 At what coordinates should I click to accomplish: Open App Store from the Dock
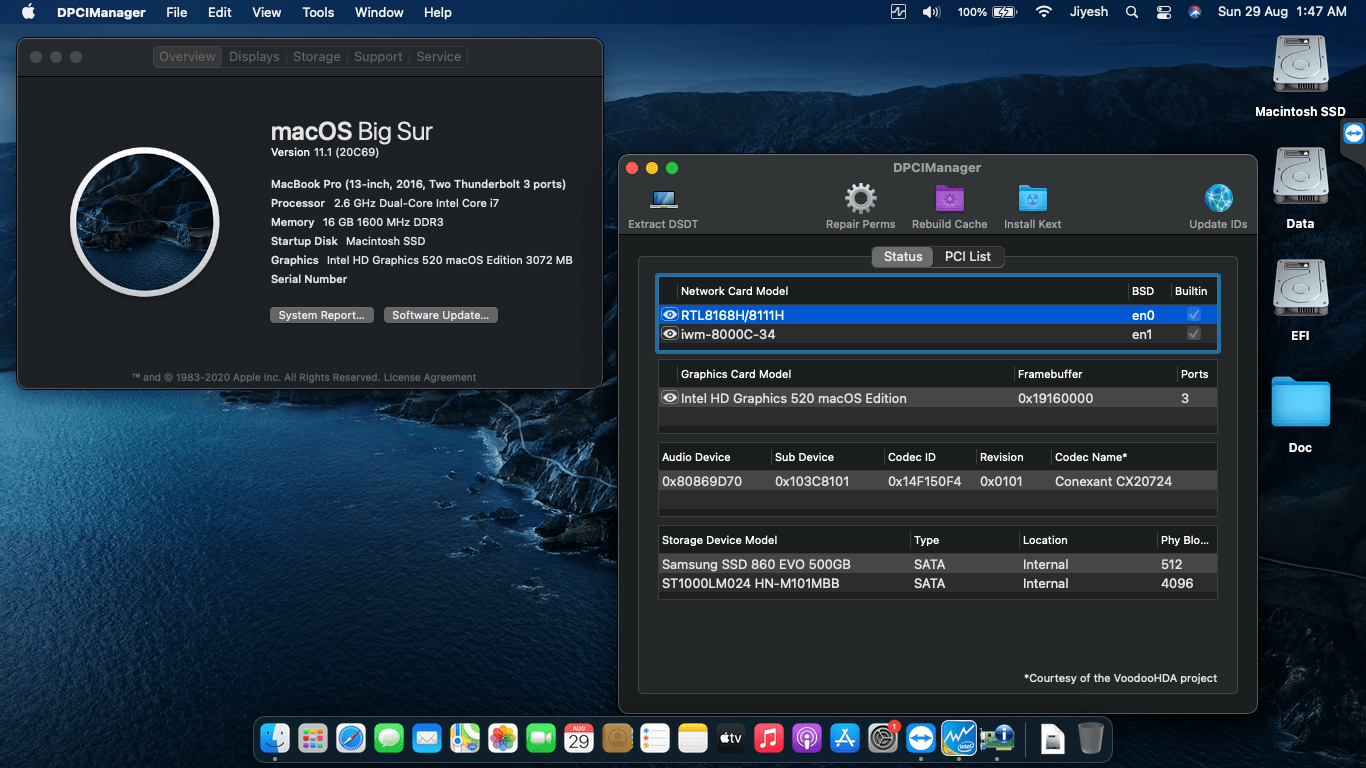(x=846, y=739)
